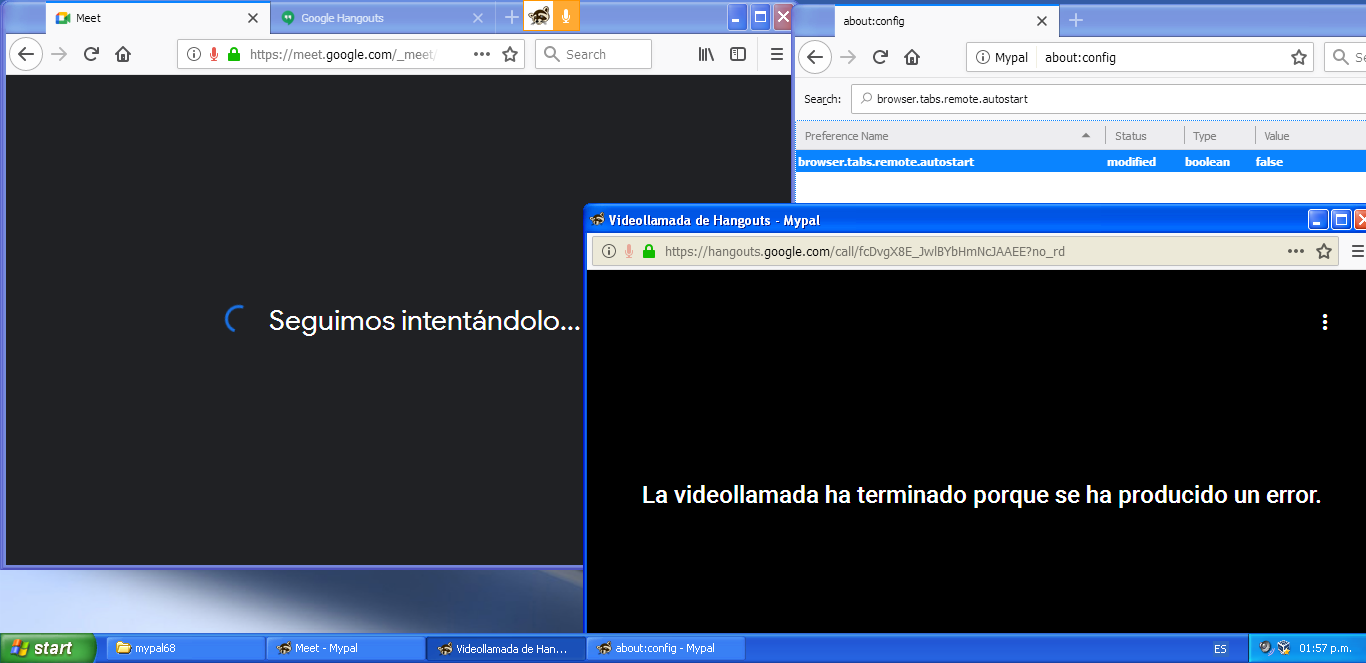Sort by Value column header
1366x663 pixels.
1310,136
